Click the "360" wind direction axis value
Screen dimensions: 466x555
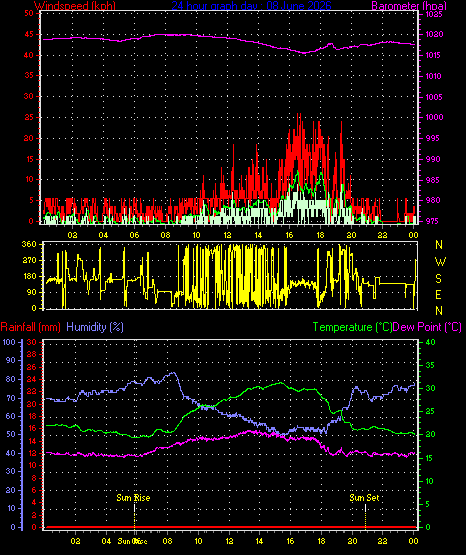pyautogui.click(x=29, y=244)
